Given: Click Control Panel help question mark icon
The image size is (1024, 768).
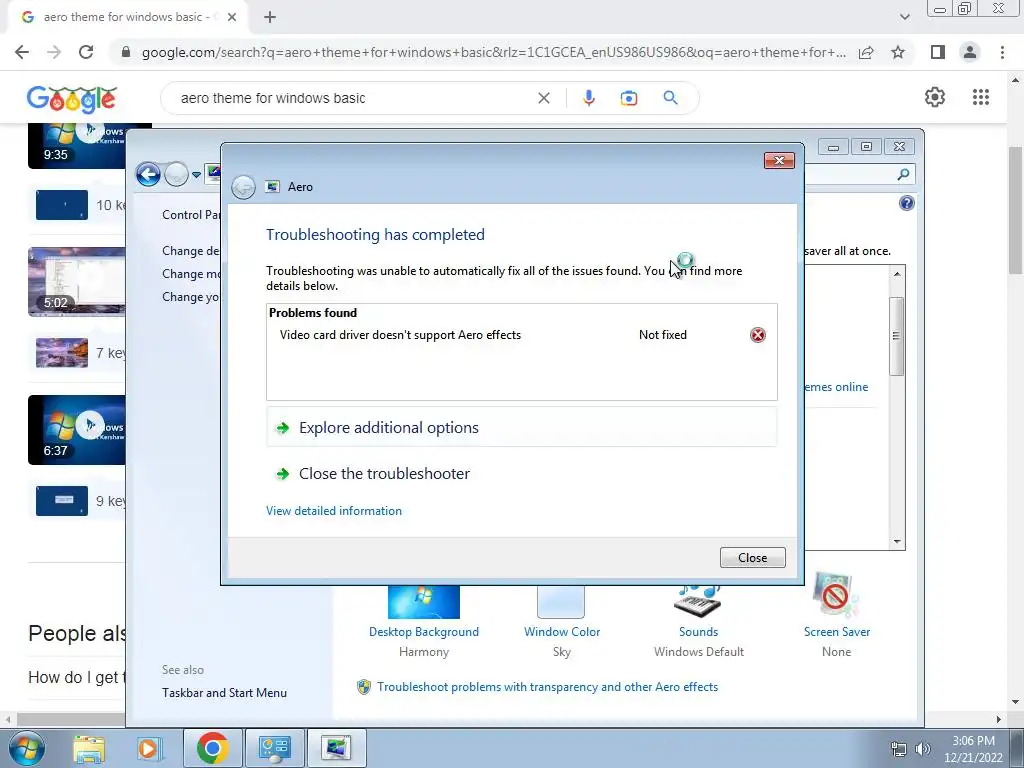Looking at the screenshot, I should pos(906,203).
